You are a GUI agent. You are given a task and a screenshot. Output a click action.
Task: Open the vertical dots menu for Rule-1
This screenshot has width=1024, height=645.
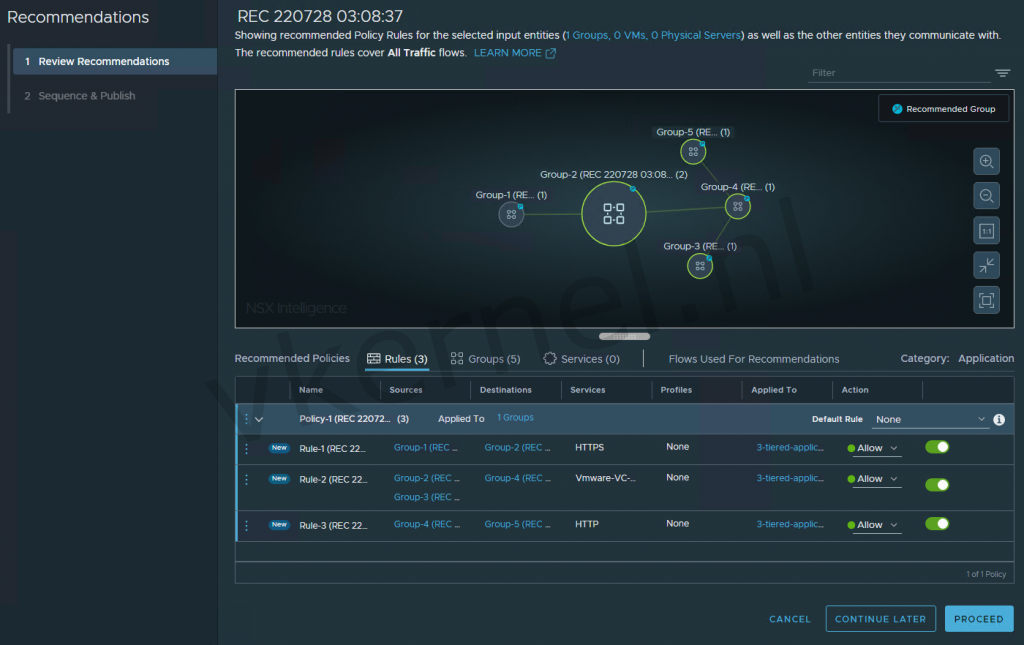pos(246,448)
